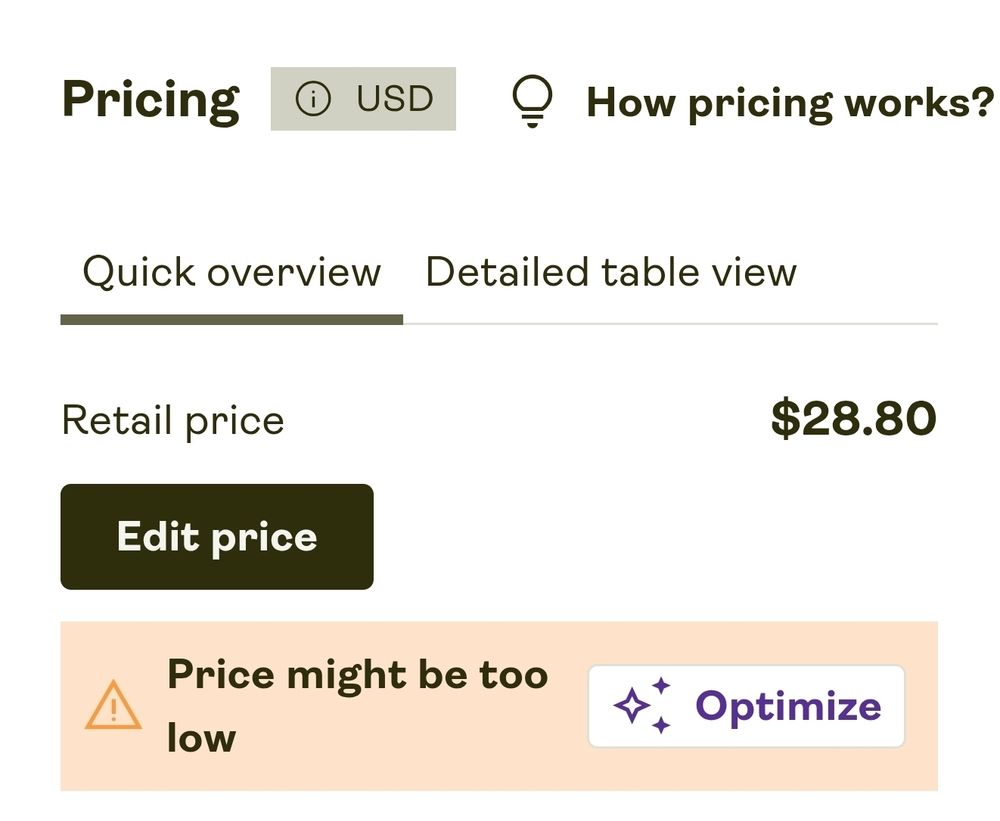Click the gray divider line under Detailed table view
This screenshot has height=821, width=1000.
670,324
